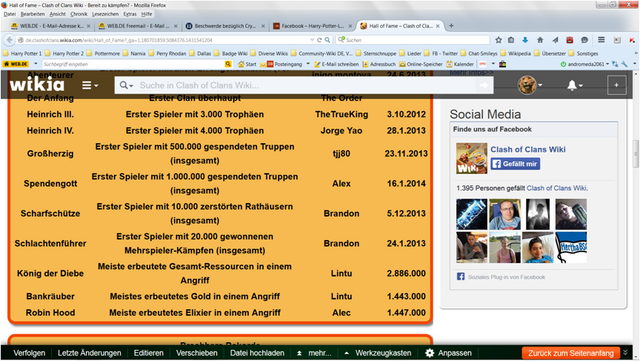640x361 pixels.
Task: Expand the user avatar dropdown
Action: (530, 85)
